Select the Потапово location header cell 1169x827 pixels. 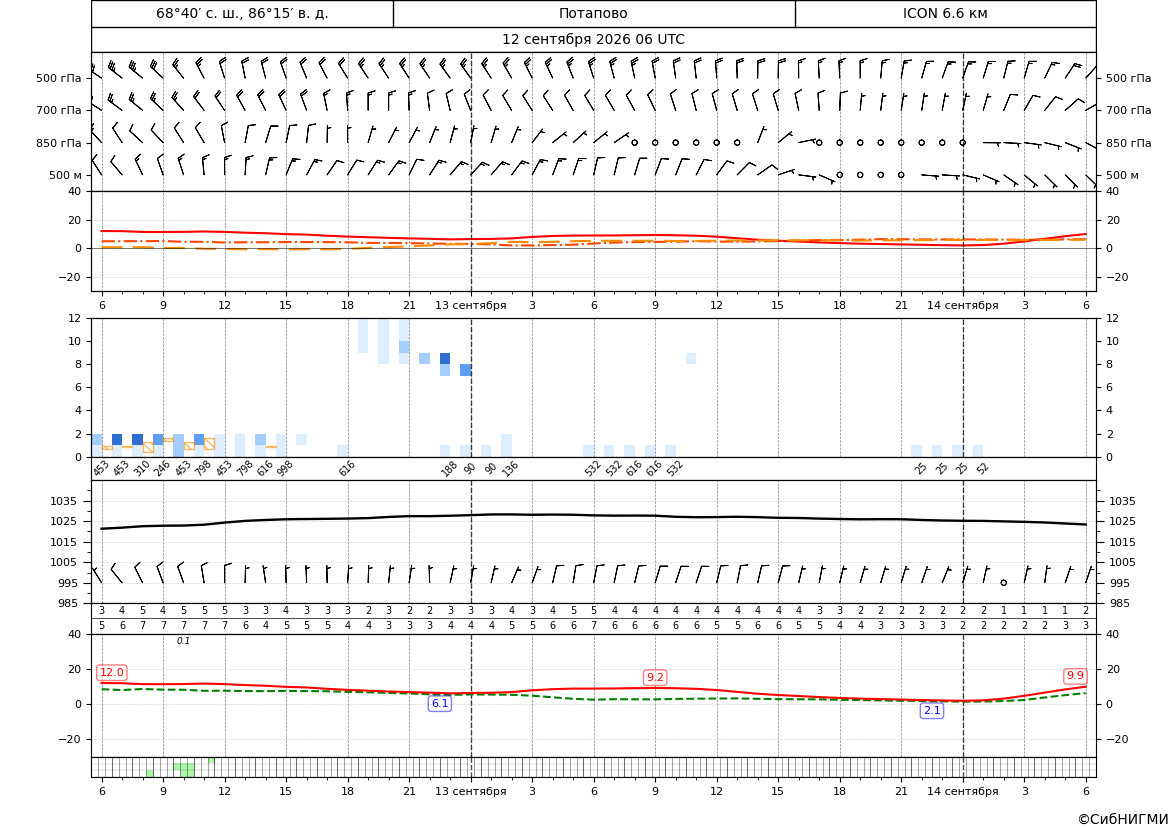tap(593, 13)
